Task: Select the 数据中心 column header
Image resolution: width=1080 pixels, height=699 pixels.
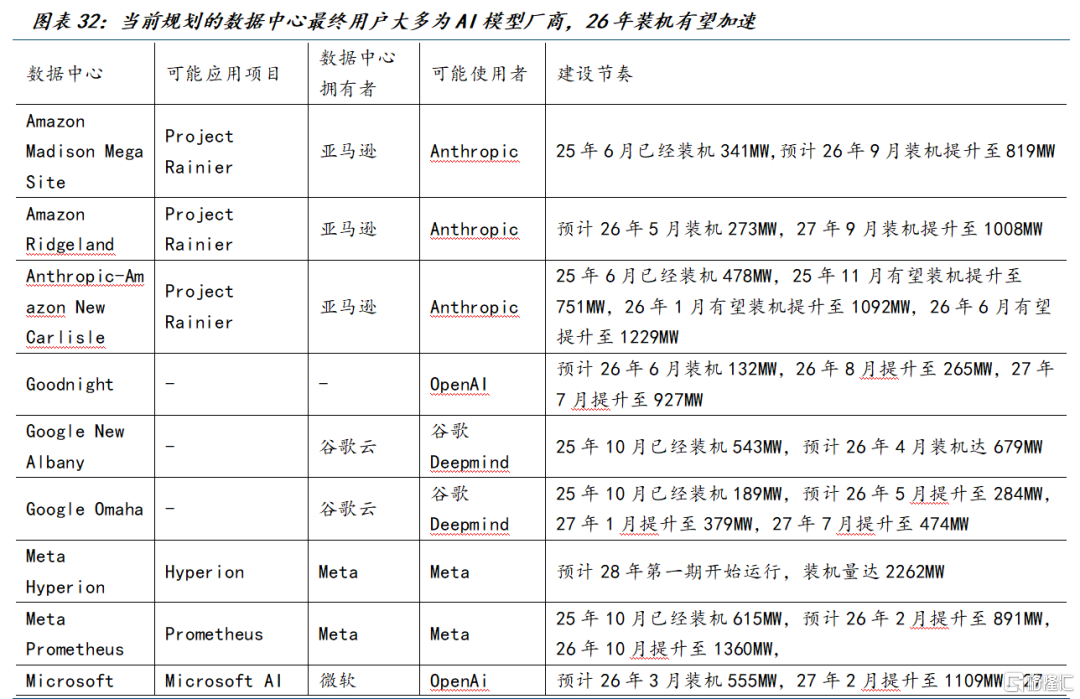Action: 64,74
